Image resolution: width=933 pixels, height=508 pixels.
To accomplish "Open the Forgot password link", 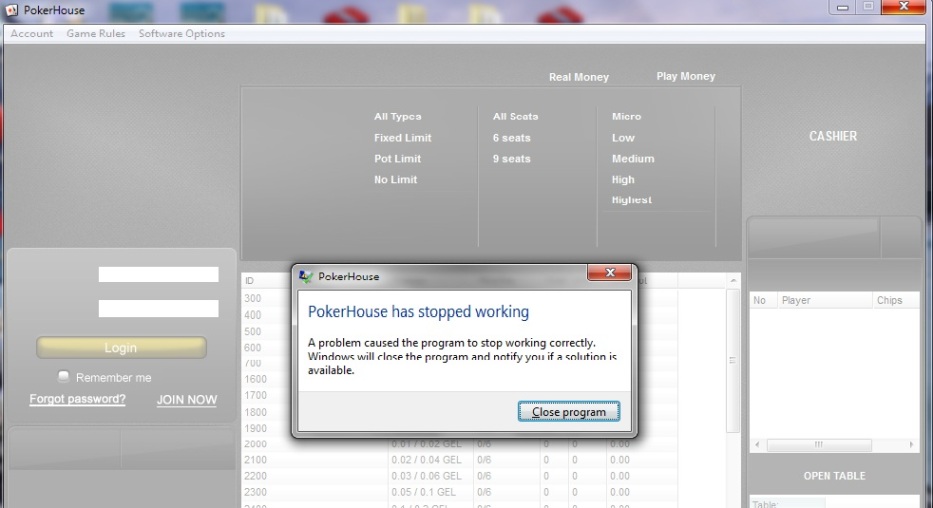I will [x=77, y=399].
